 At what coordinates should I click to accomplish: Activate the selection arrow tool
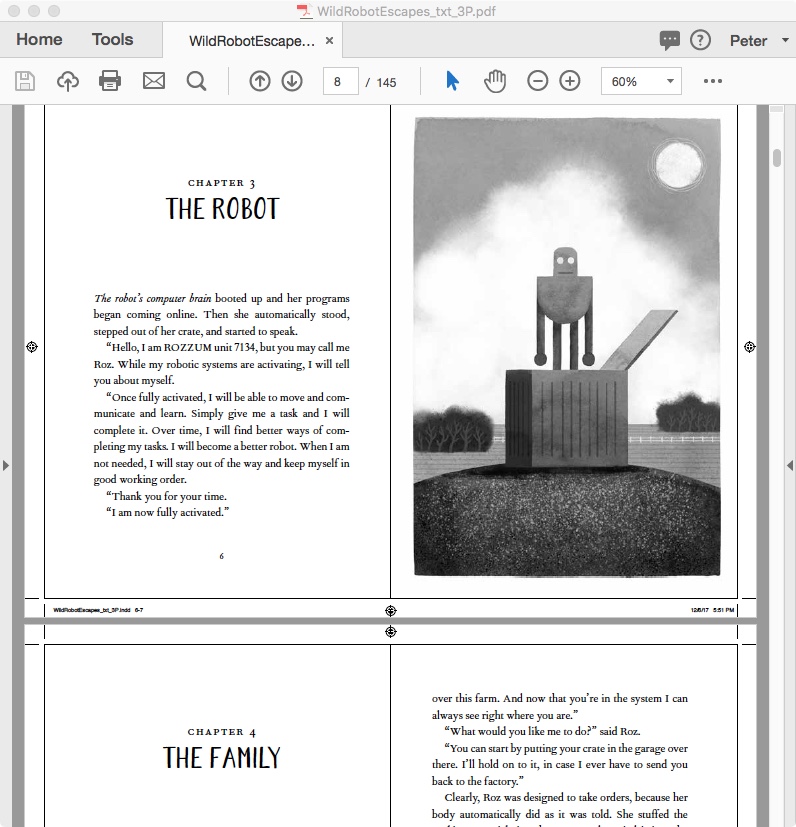(452, 81)
